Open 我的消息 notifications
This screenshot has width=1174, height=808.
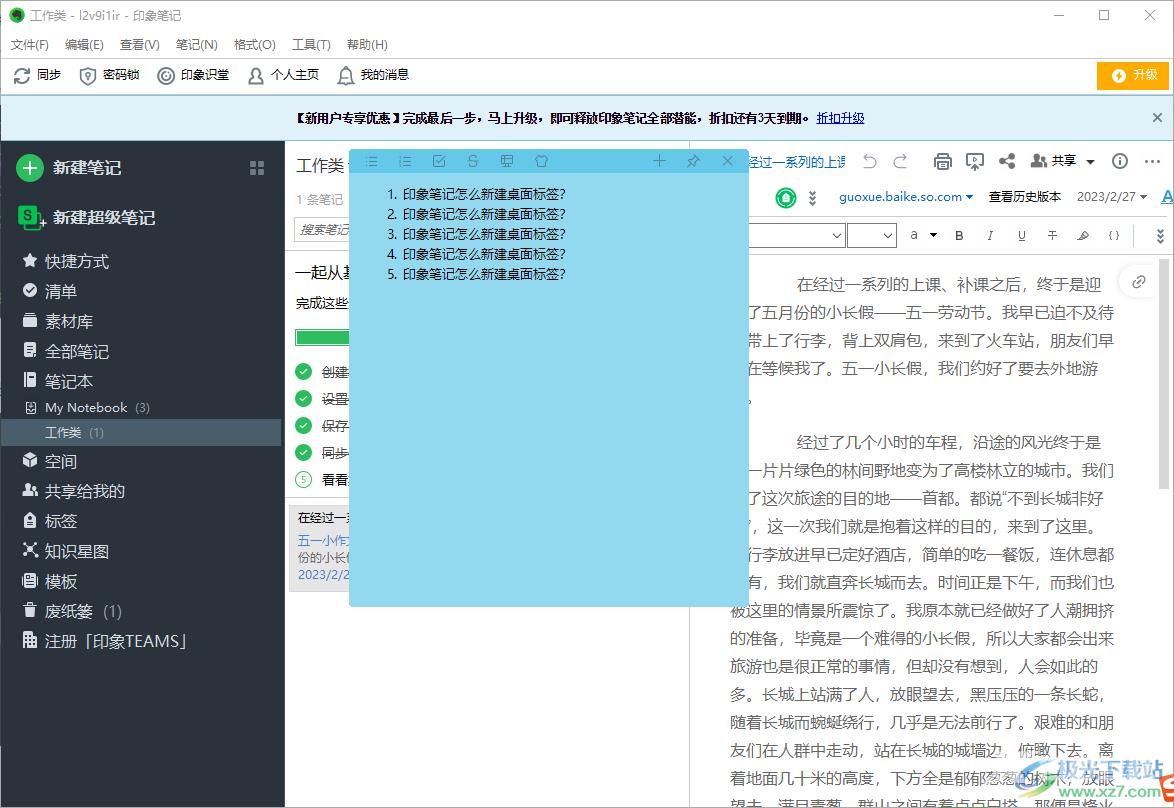(373, 75)
